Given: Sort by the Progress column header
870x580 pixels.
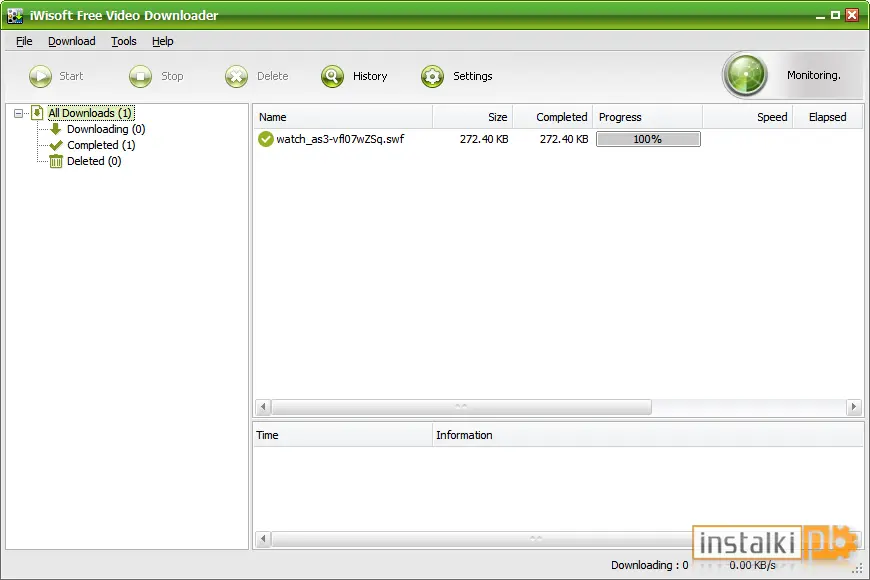Looking at the screenshot, I should (x=648, y=117).
